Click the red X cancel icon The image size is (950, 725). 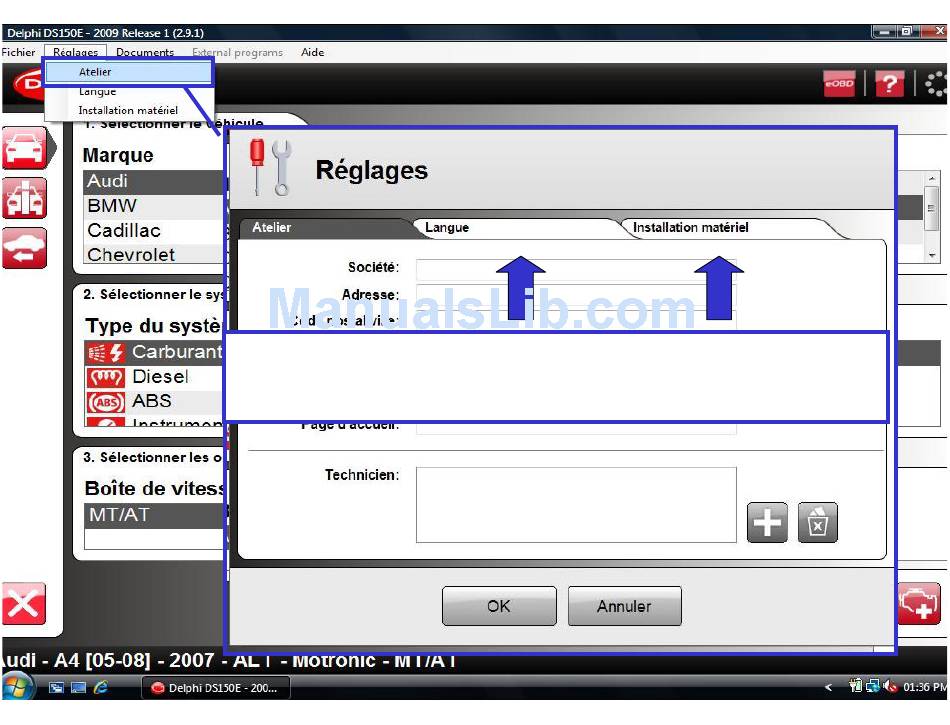click(x=24, y=603)
